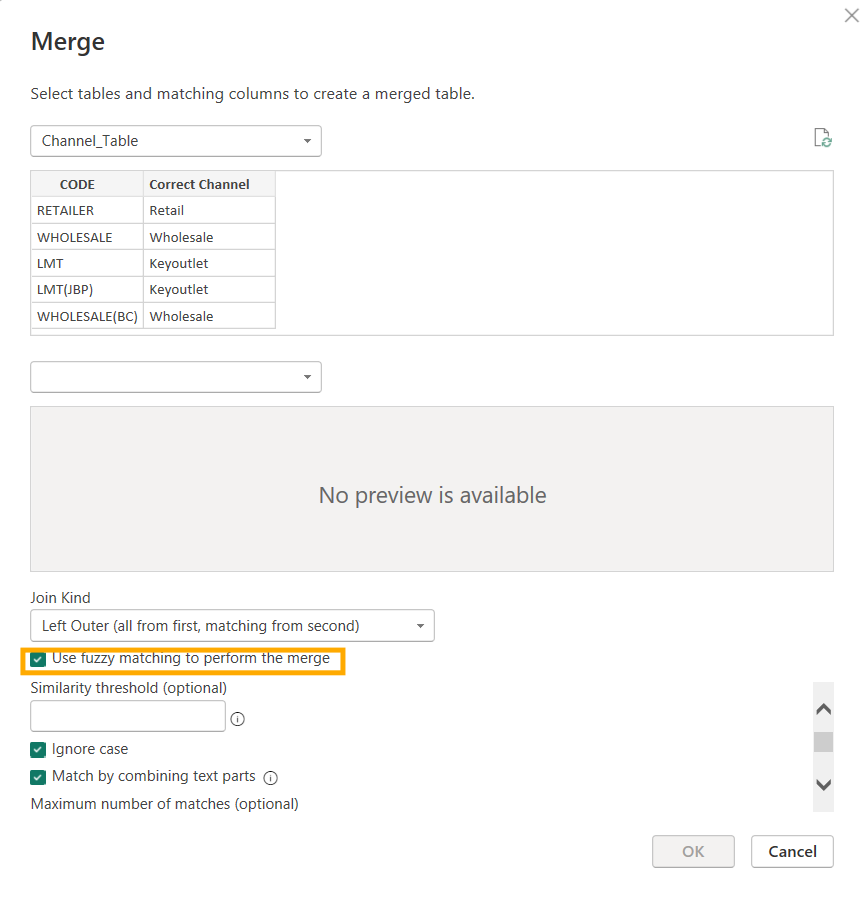Click the scroll up arrow of fuzzy options

823,709
